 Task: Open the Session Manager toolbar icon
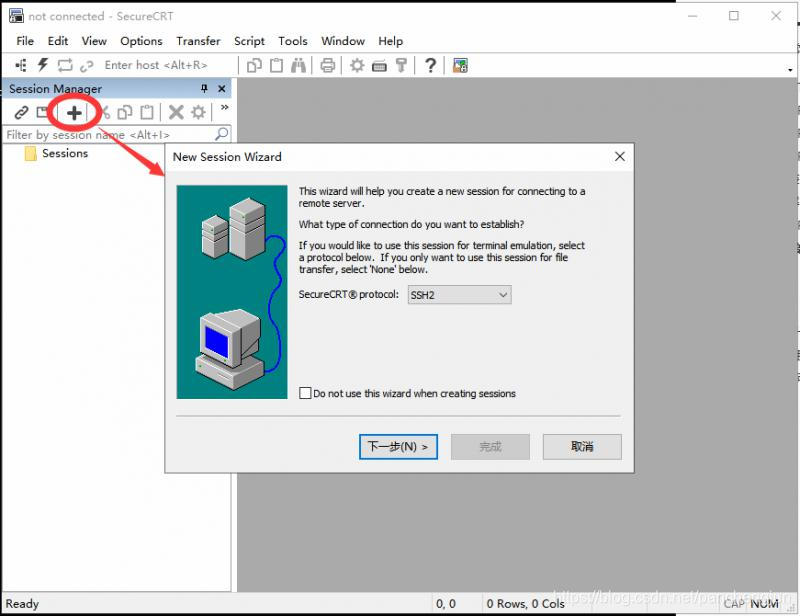21,65
